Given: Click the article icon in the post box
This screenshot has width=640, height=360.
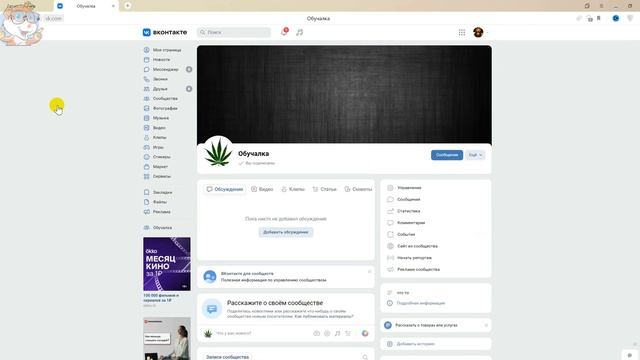Looking at the screenshot, I should (348, 333).
